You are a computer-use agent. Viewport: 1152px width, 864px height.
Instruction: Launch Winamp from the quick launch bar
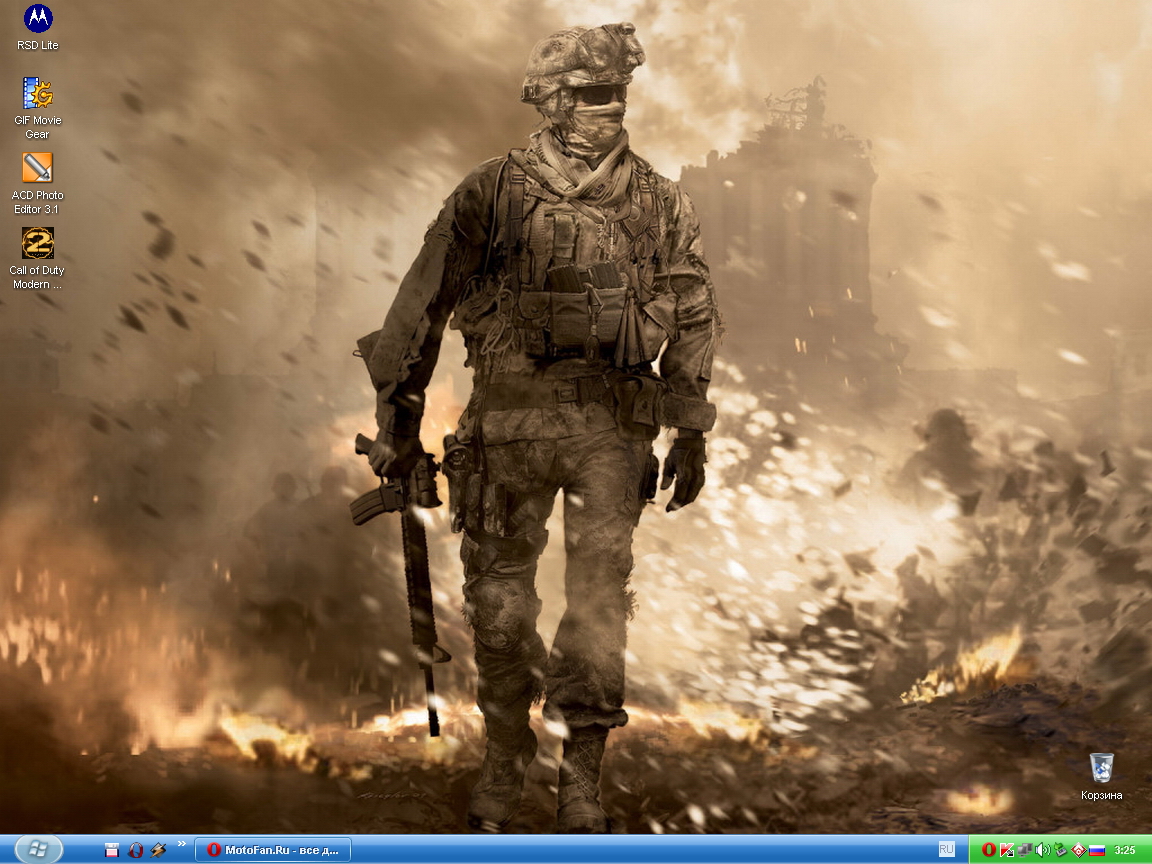pyautogui.click(x=158, y=850)
